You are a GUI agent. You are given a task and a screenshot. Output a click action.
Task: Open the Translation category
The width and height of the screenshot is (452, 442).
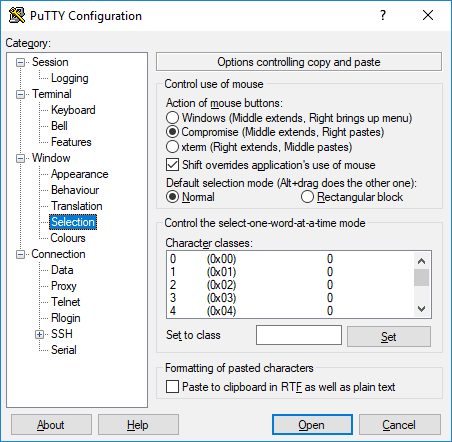click(77, 206)
